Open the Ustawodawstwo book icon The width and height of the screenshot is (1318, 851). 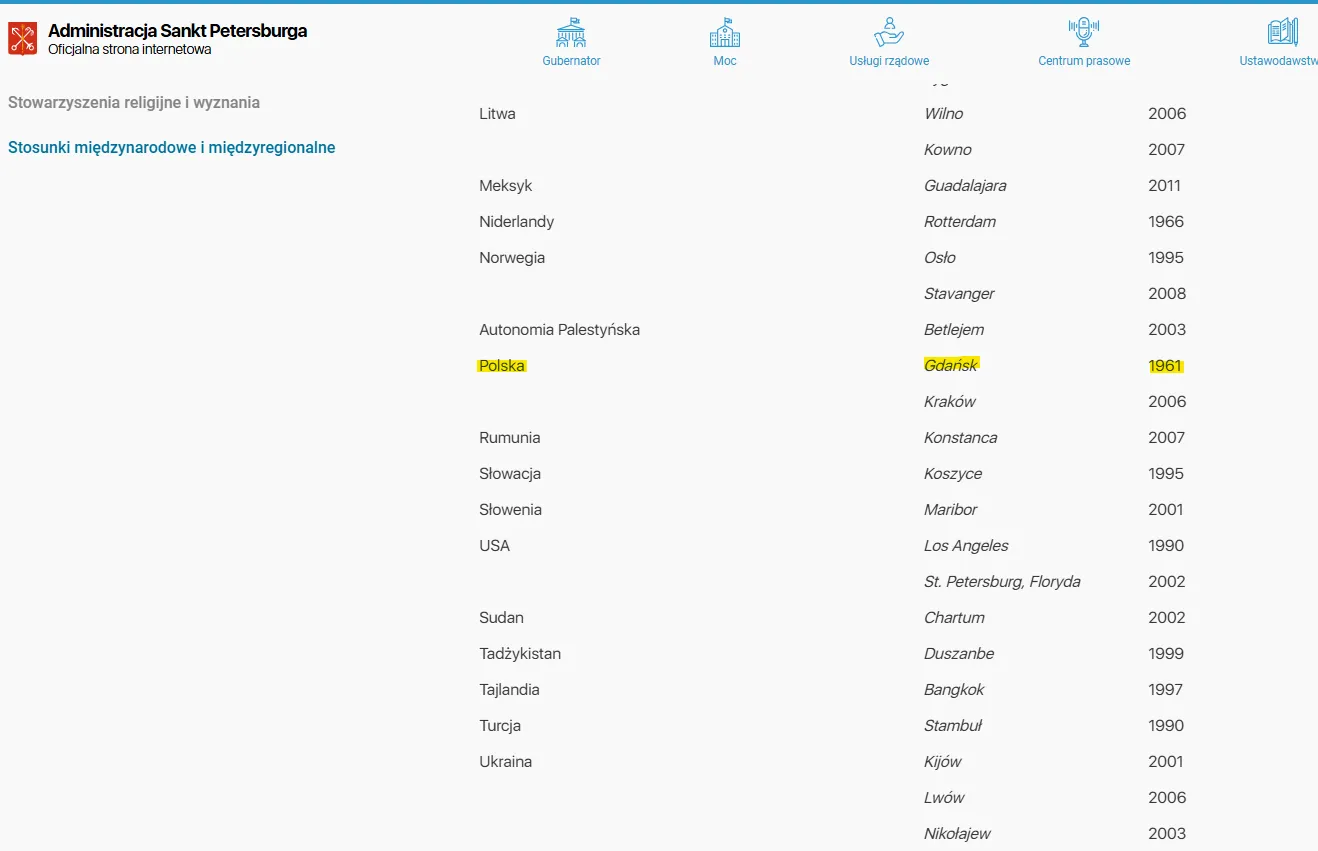click(x=1283, y=32)
